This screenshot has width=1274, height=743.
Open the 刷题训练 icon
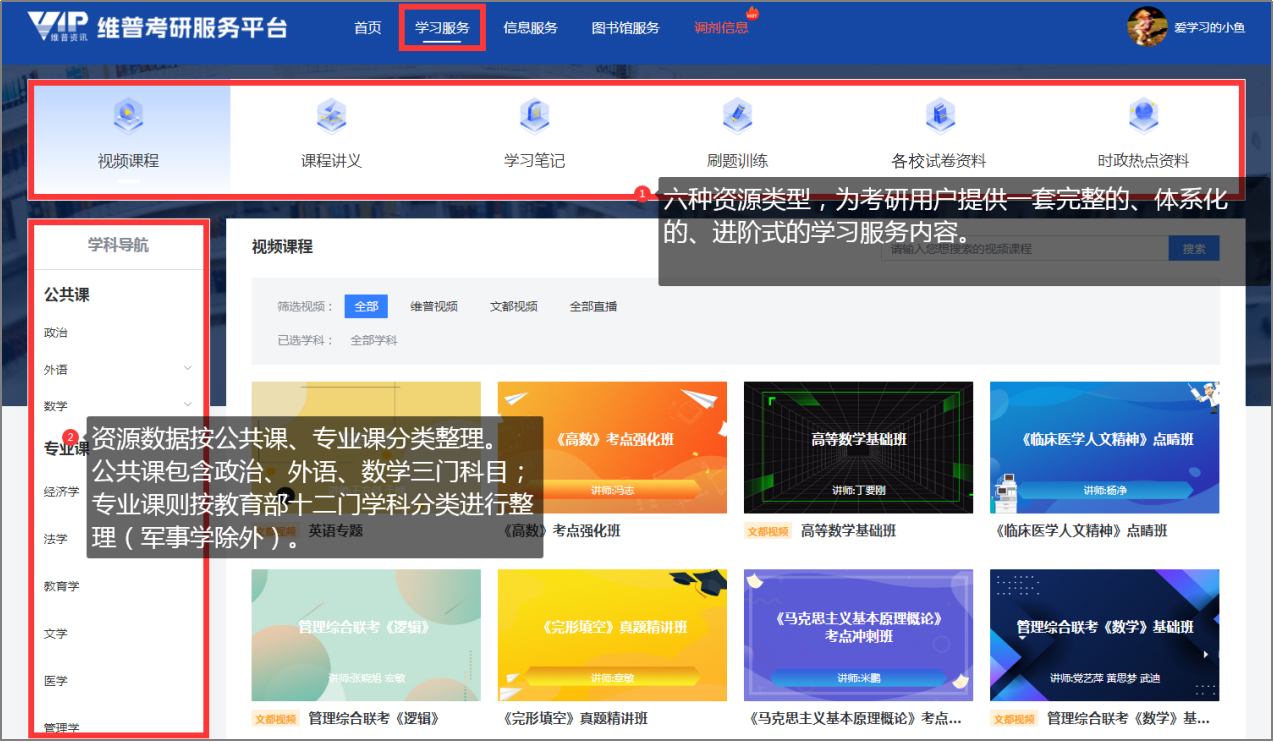737,117
